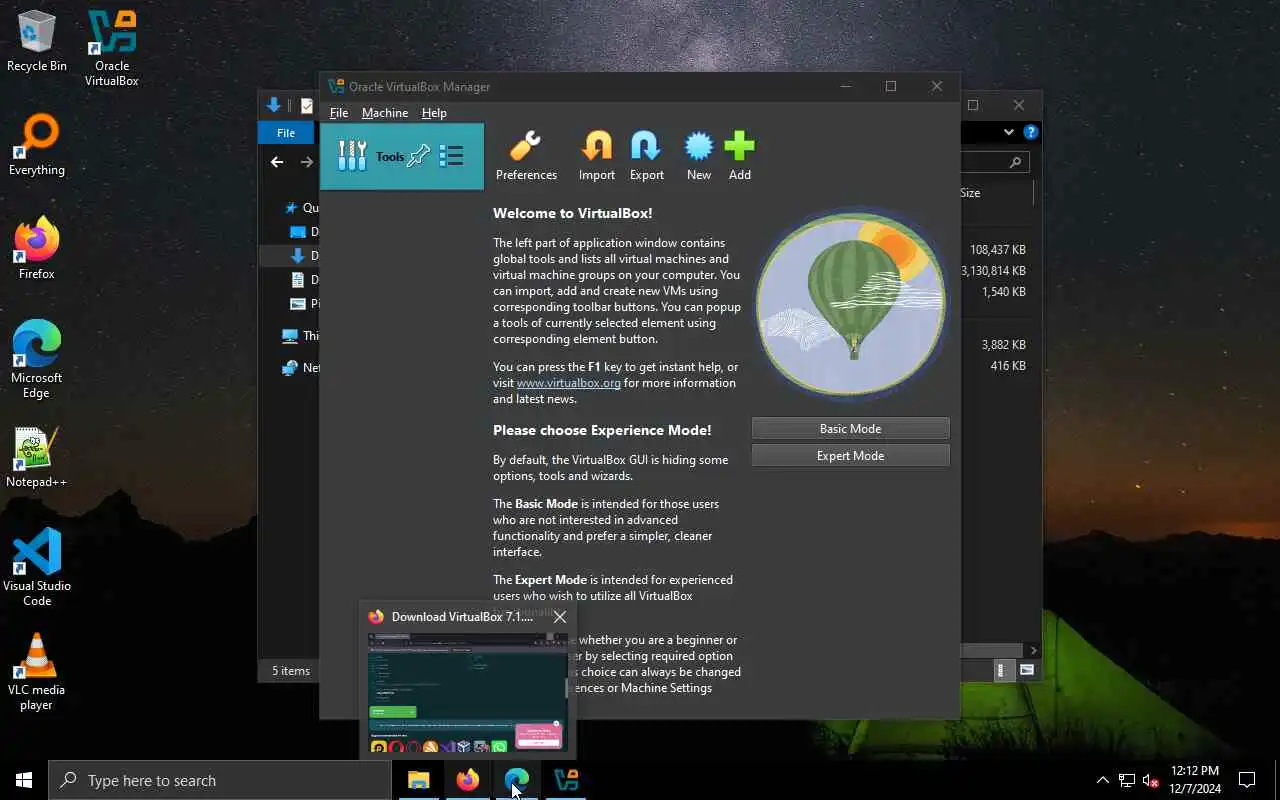Go back in File Explorer
The image size is (1280, 800).
coord(277,162)
